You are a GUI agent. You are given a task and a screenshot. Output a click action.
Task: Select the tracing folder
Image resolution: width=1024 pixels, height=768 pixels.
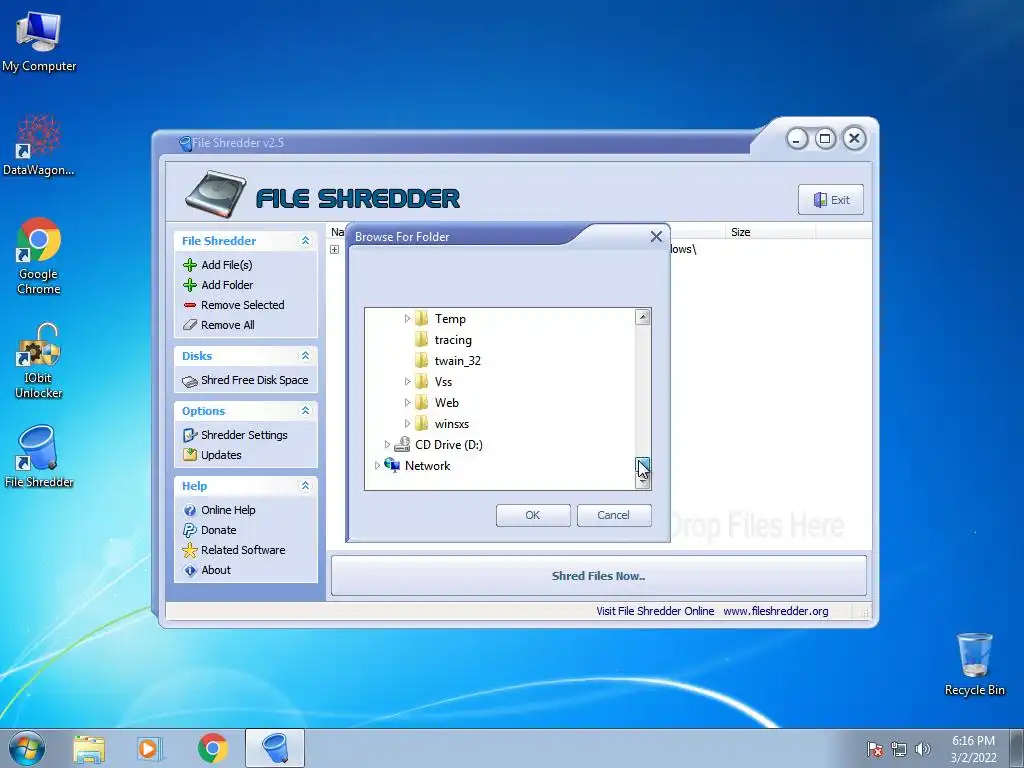453,340
